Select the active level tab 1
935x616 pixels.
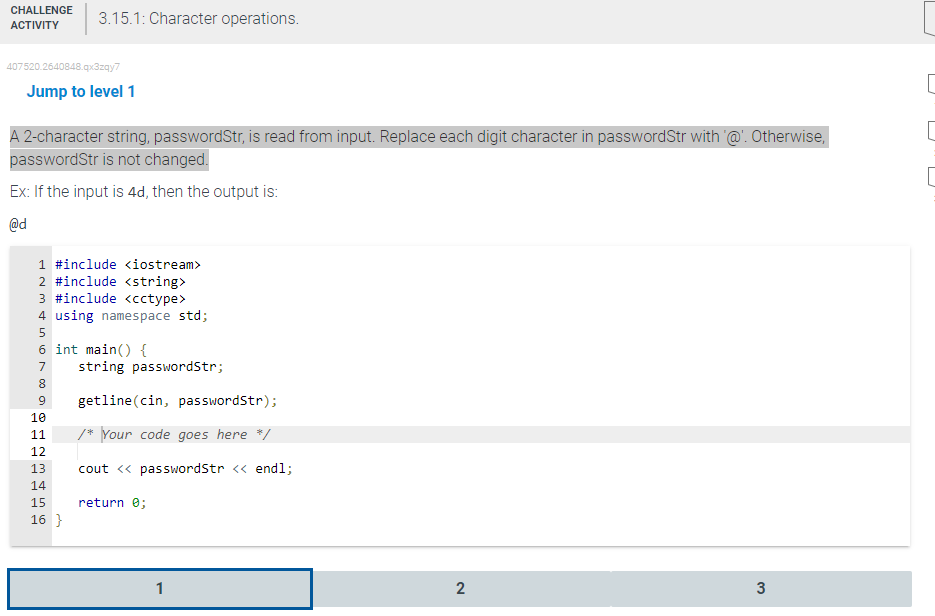(x=159, y=589)
